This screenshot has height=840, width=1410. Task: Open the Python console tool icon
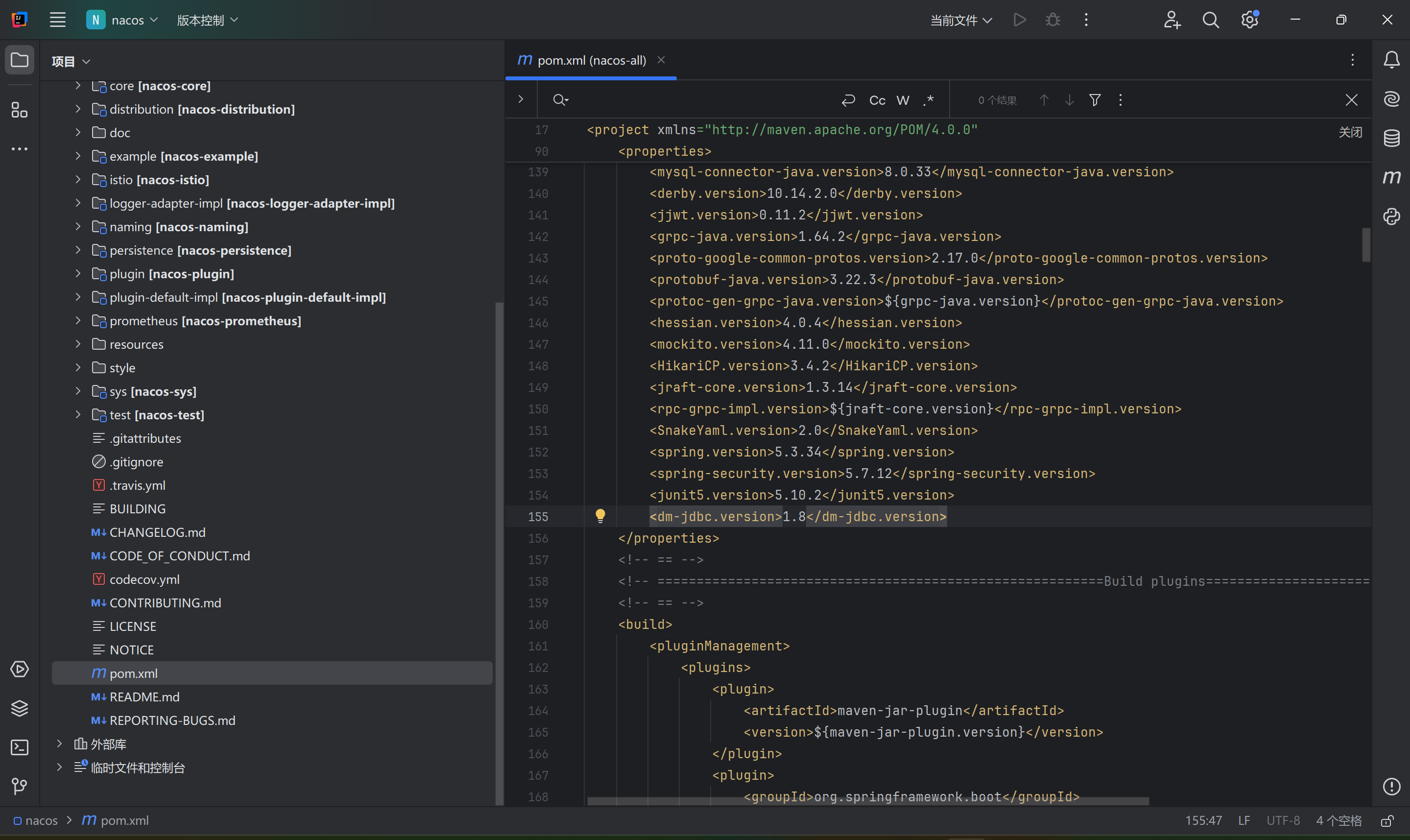(1391, 216)
